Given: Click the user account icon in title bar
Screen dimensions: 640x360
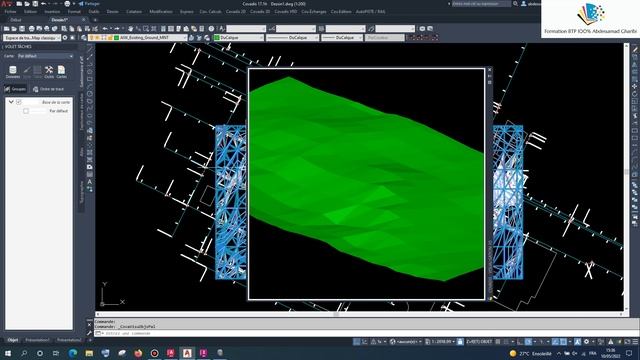Looking at the screenshot, I should tap(524, 4).
